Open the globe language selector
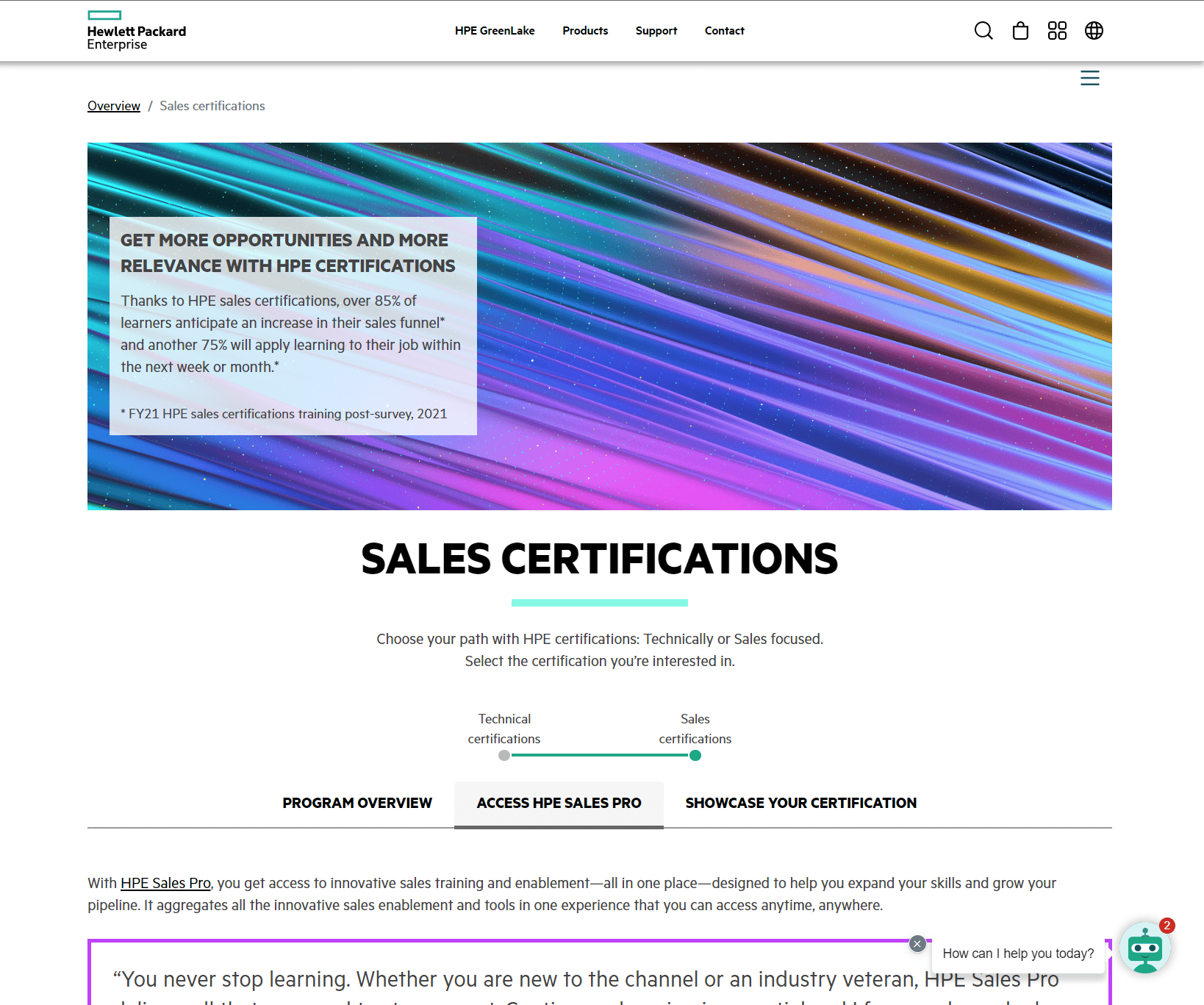This screenshot has height=1005, width=1204. [1094, 31]
